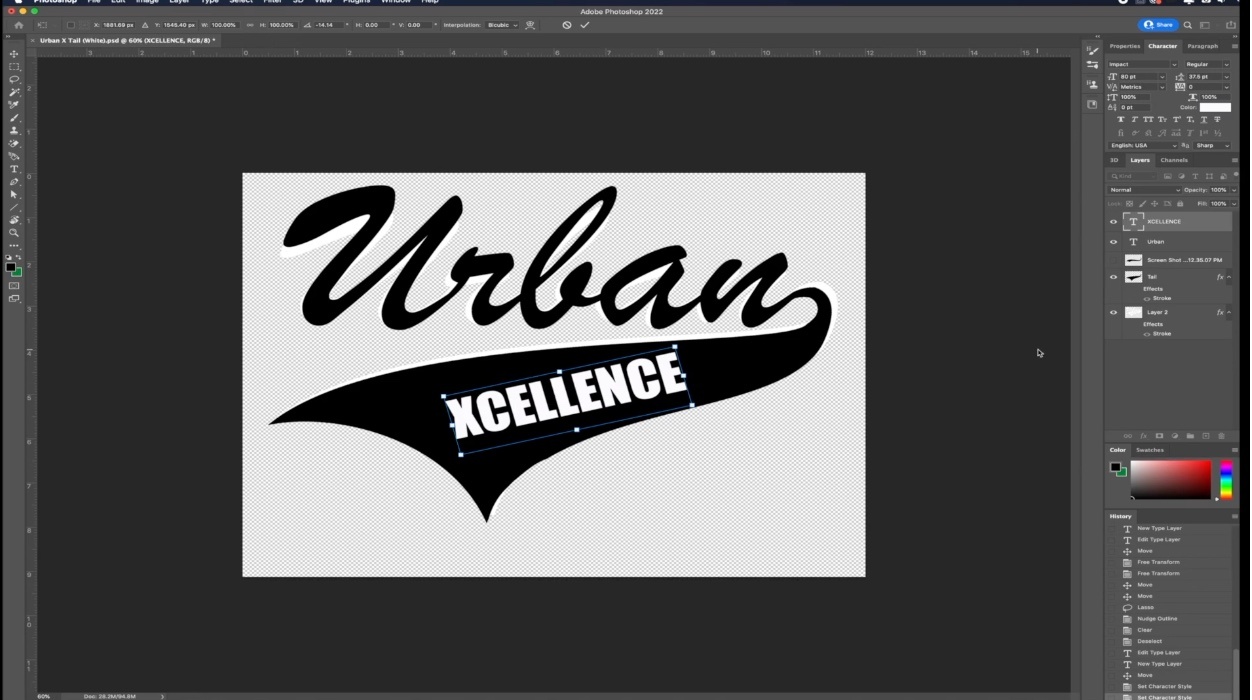Open the Normal blend mode dropdown
1252x700 pixels.
[1144, 190]
